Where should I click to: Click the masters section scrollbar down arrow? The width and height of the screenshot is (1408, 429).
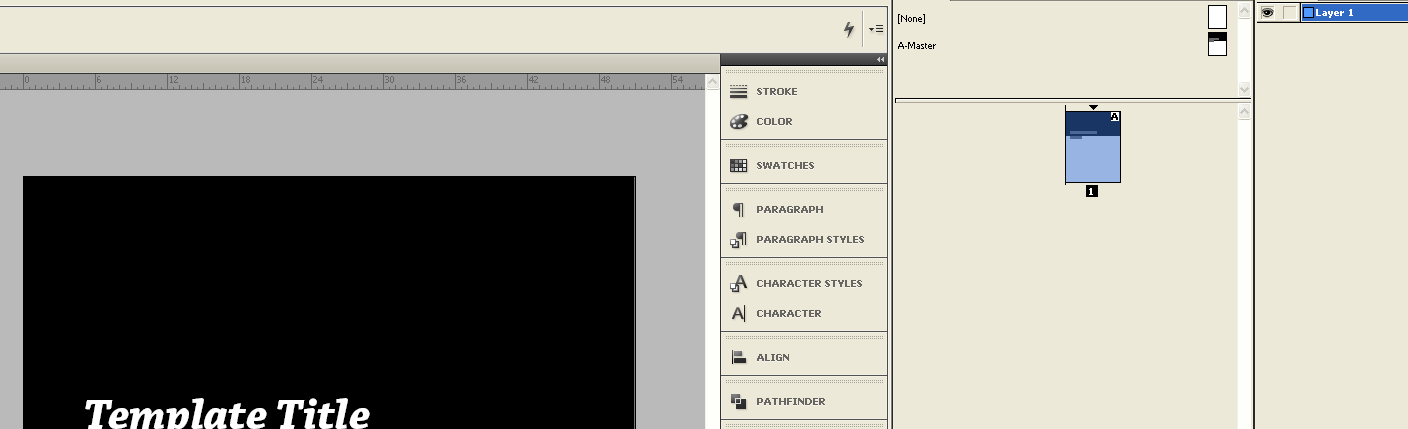coord(1245,89)
